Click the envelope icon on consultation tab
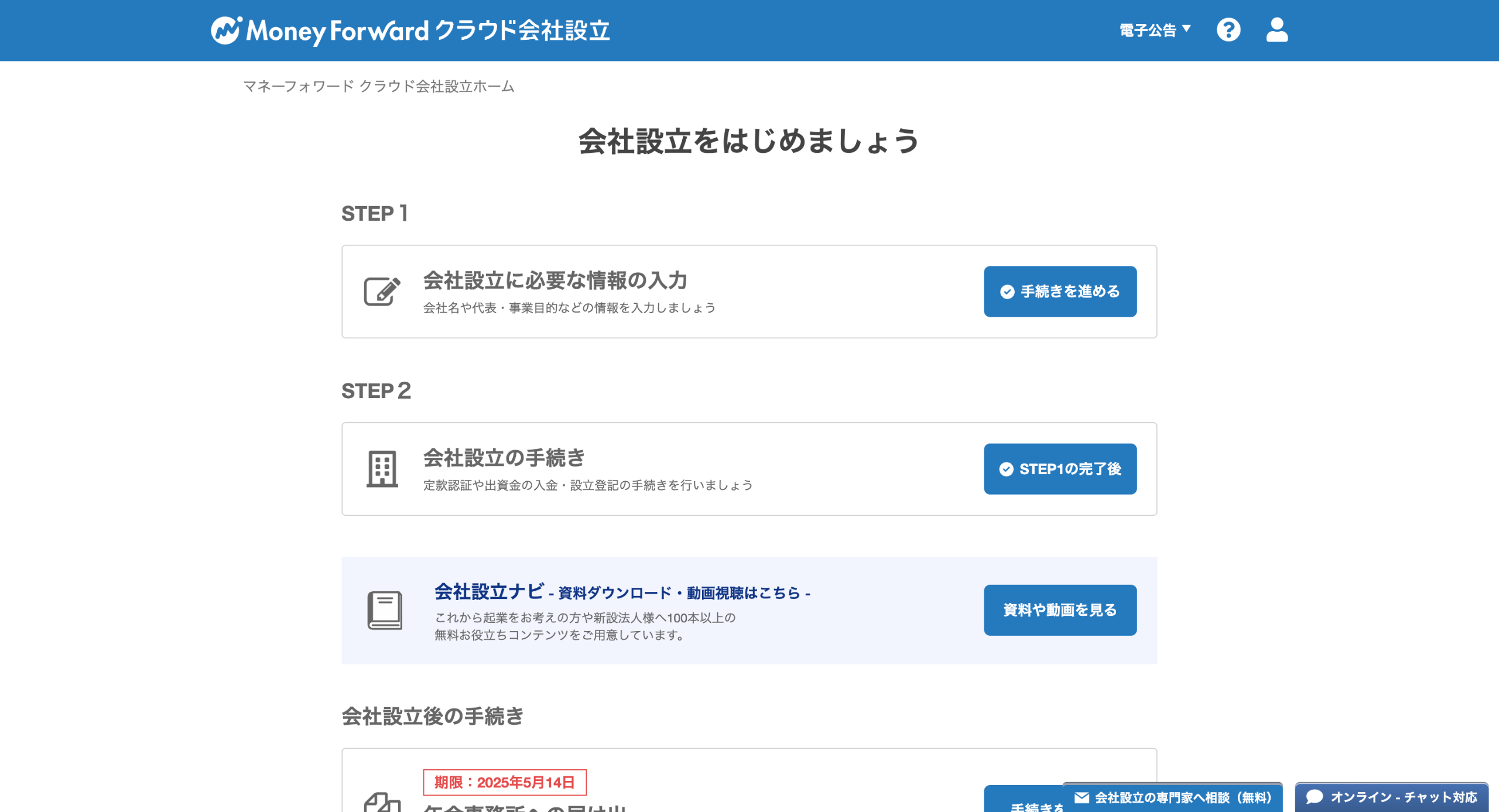The width and height of the screenshot is (1499, 812). point(1082,797)
